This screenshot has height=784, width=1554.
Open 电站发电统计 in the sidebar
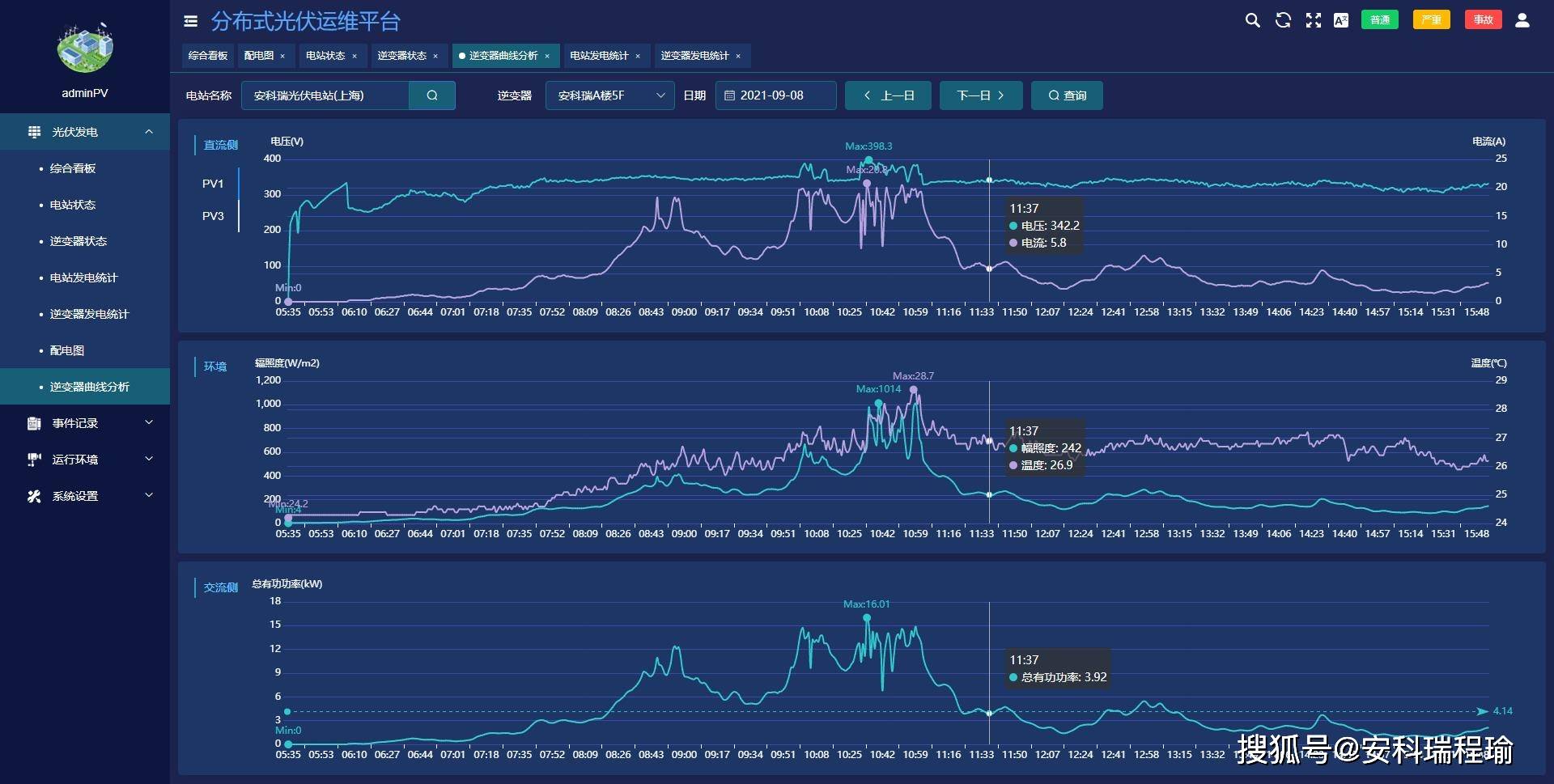pyautogui.click(x=85, y=278)
